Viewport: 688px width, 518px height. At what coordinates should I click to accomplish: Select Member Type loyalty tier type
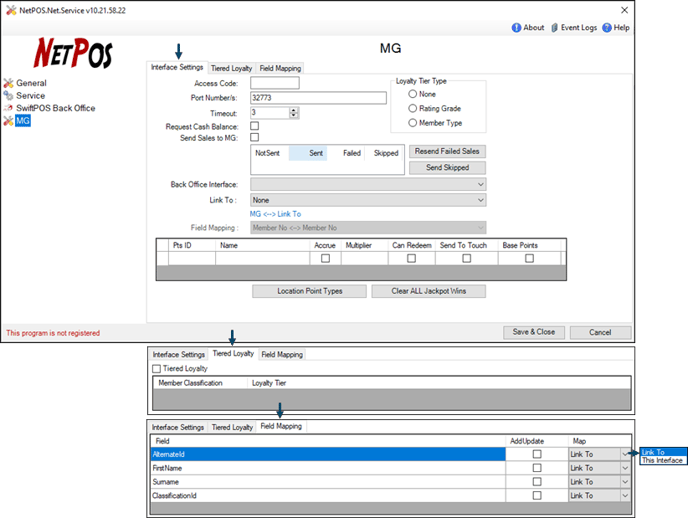tap(412, 123)
